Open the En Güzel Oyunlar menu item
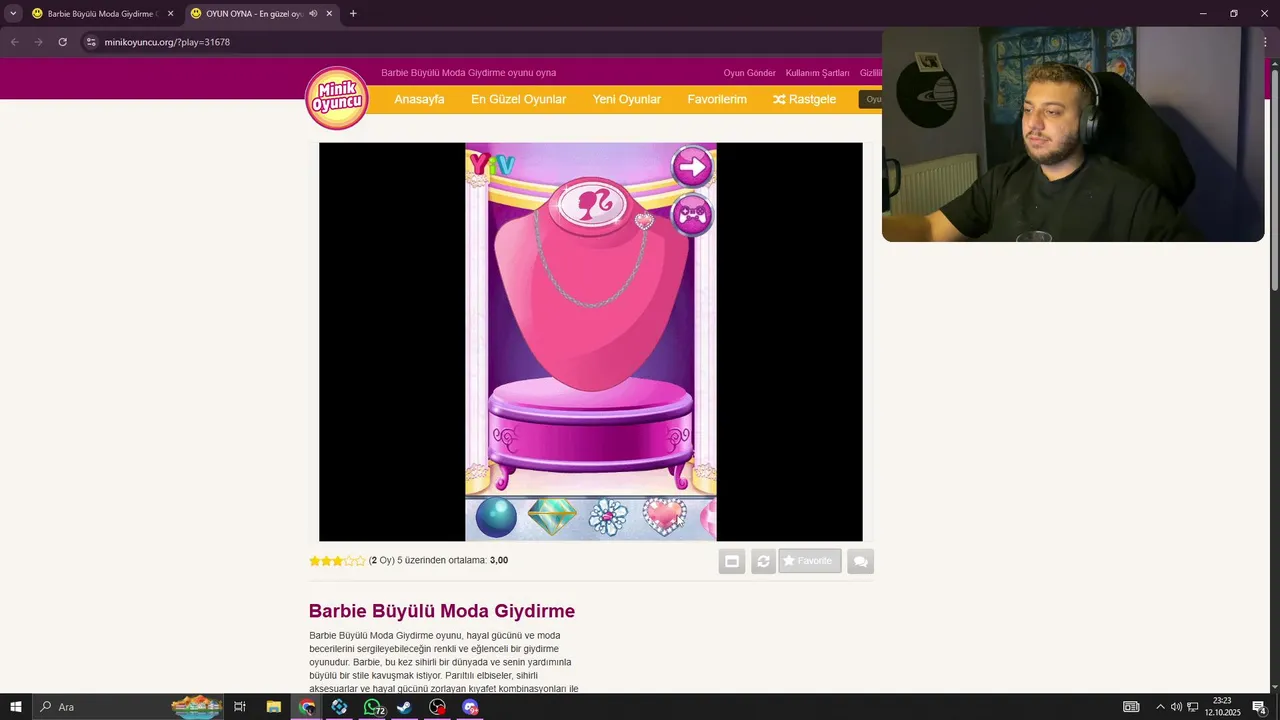The height and width of the screenshot is (720, 1280). 519,99
